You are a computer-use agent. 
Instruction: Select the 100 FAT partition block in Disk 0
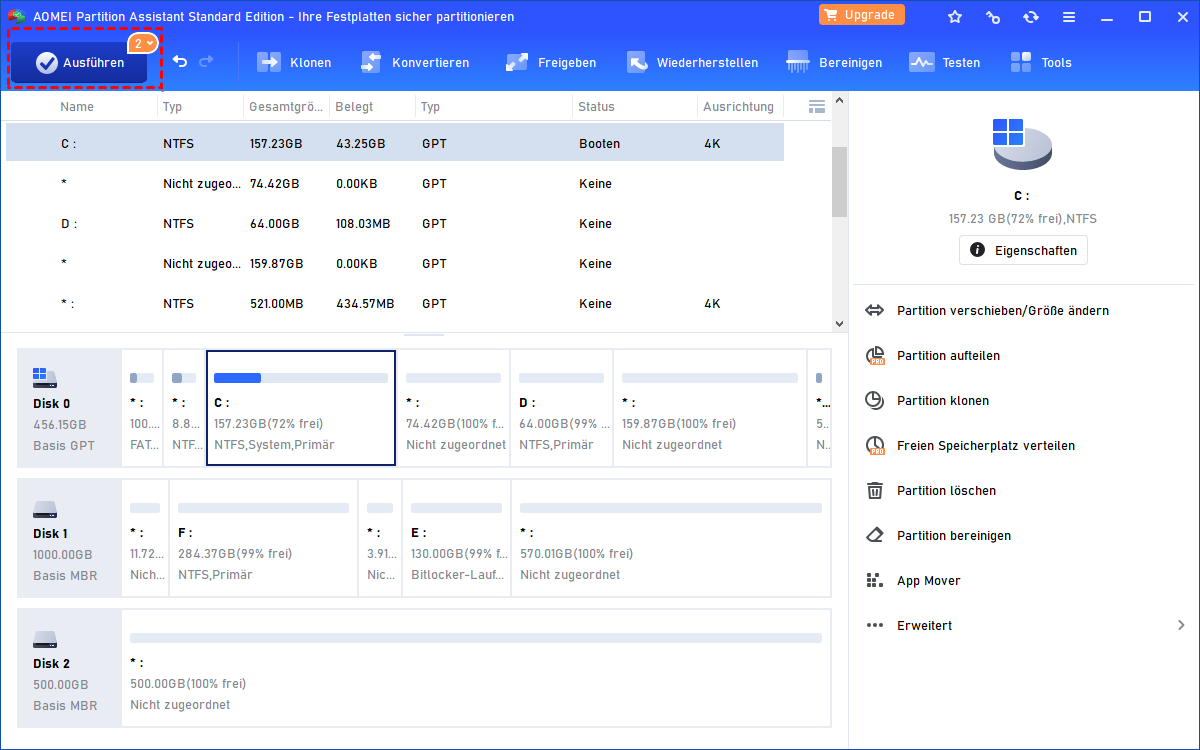coord(142,408)
